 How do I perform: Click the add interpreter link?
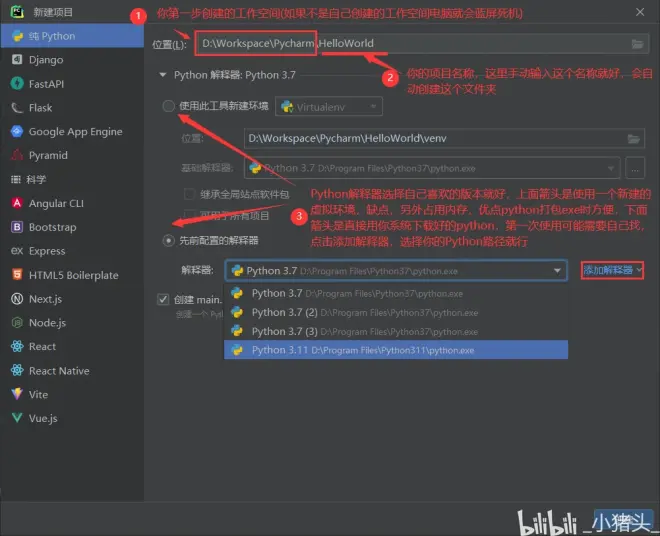pos(611,270)
